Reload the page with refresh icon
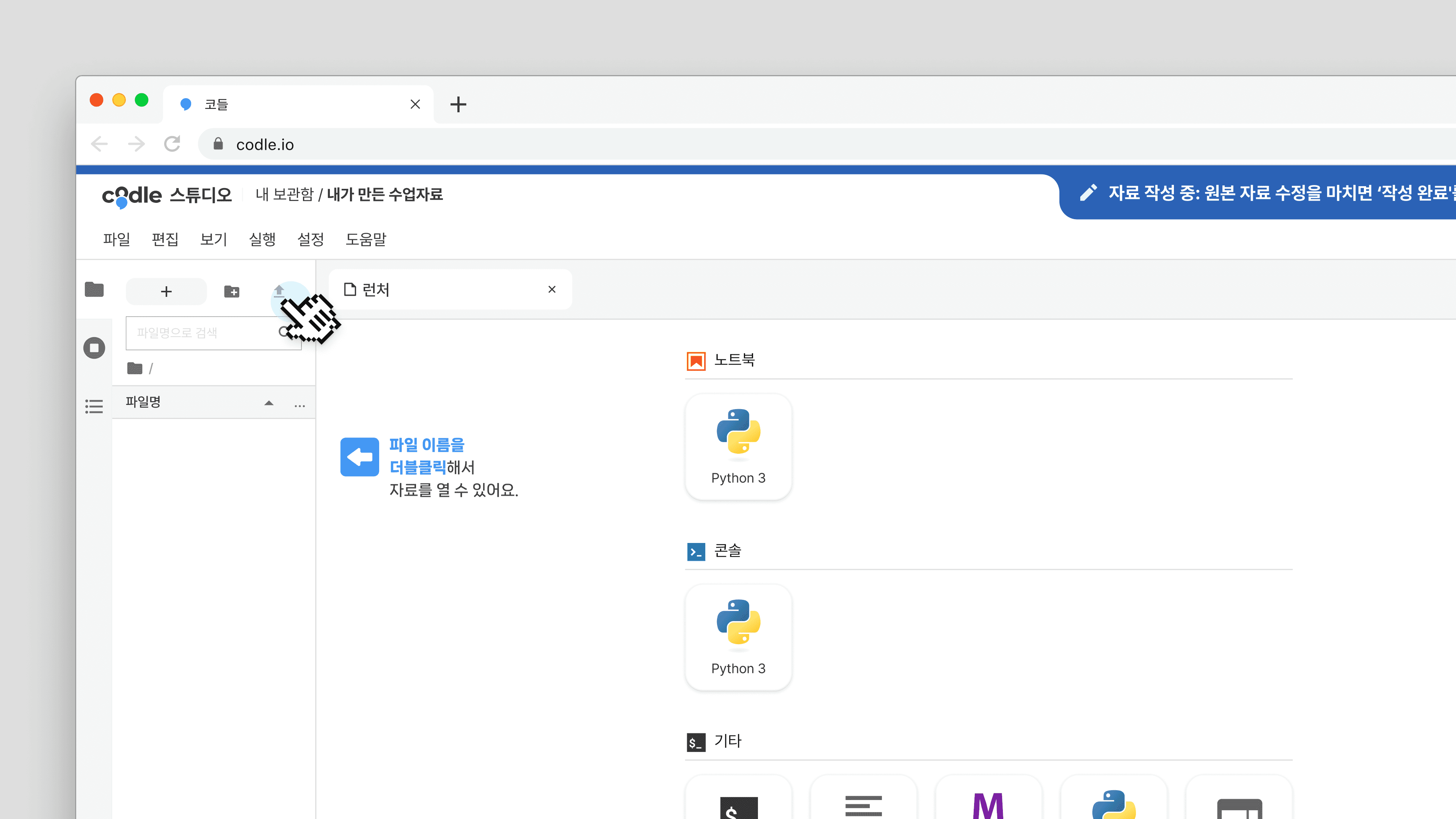 point(173,144)
